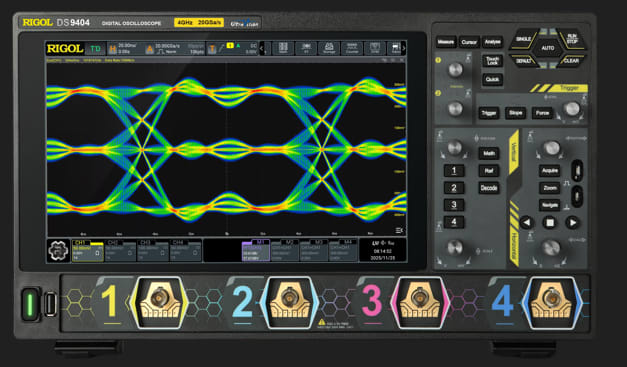Select the yellow channel 1 BNC connector
627x367 pixels.
[159, 303]
